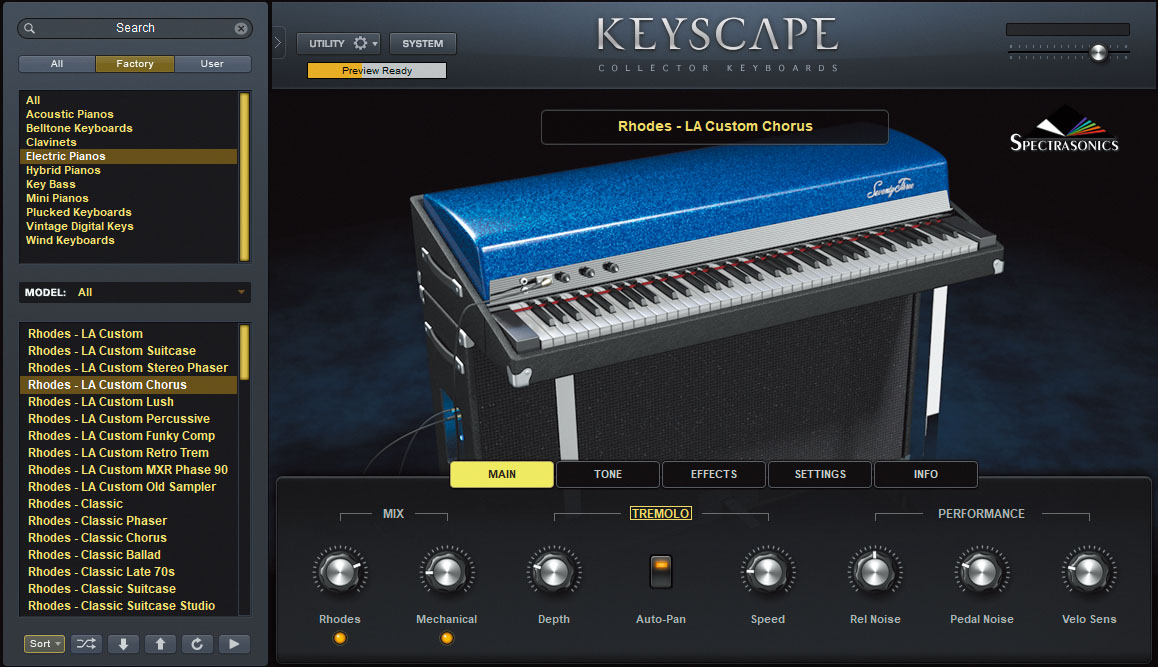Collapse the browser with sidebar arrow
This screenshot has width=1158, height=667.
point(278,43)
